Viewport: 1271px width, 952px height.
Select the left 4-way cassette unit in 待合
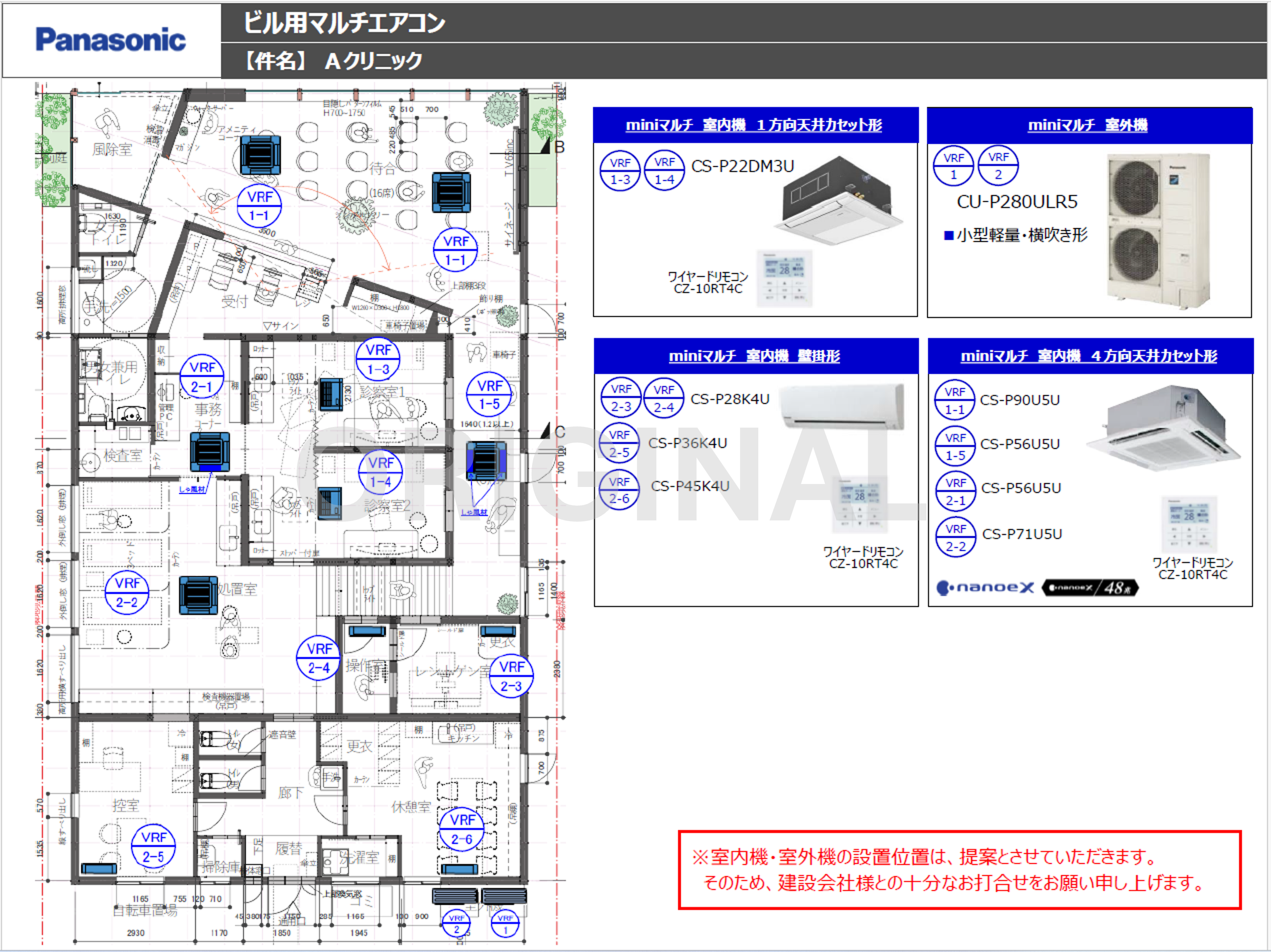click(260, 155)
